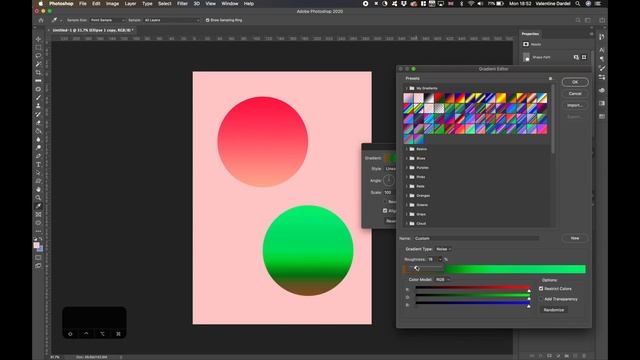Select the Frame tool with crossed box
Screen dimensions: 640x360
pos(38,214)
